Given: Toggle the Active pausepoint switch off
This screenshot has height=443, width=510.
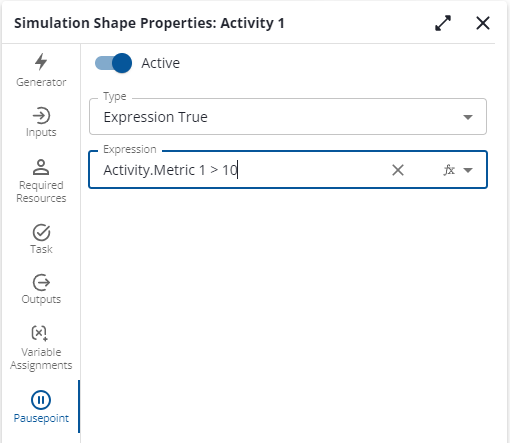Looking at the screenshot, I should tap(113, 63).
